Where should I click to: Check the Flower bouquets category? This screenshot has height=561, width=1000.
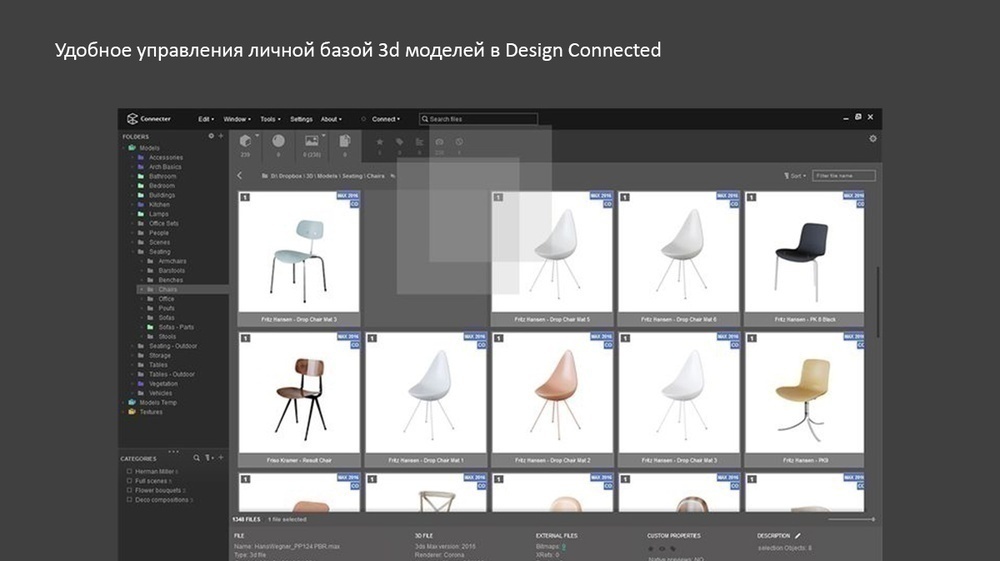coord(129,491)
